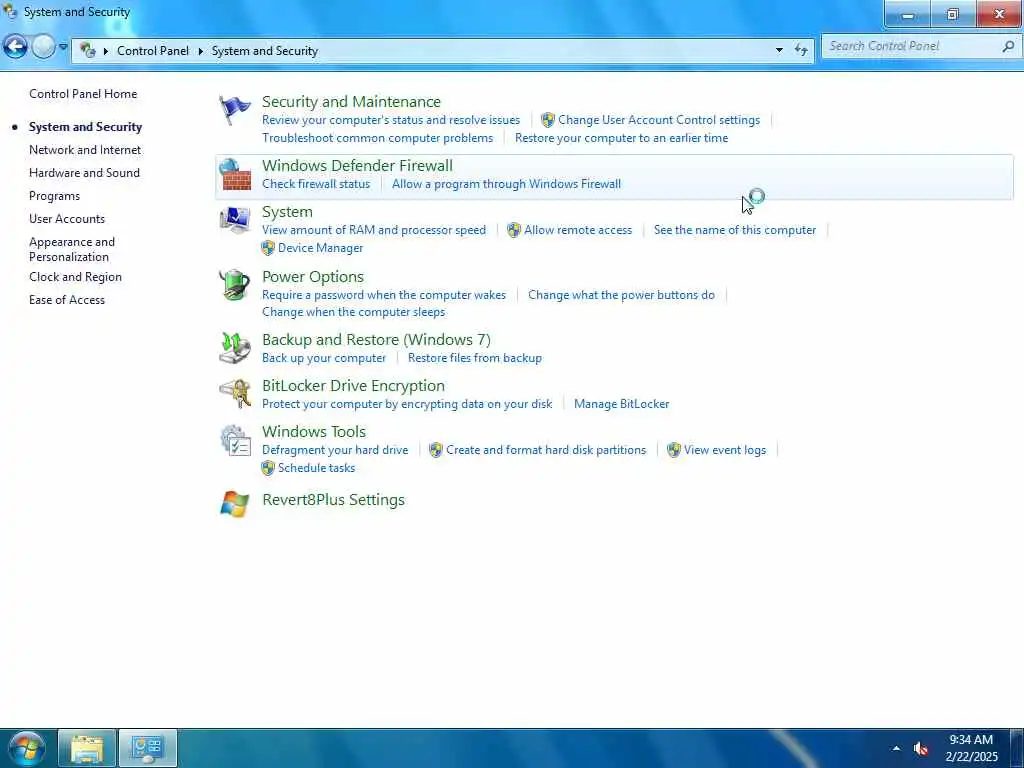Click the shield icon beside View event logs

coord(674,450)
